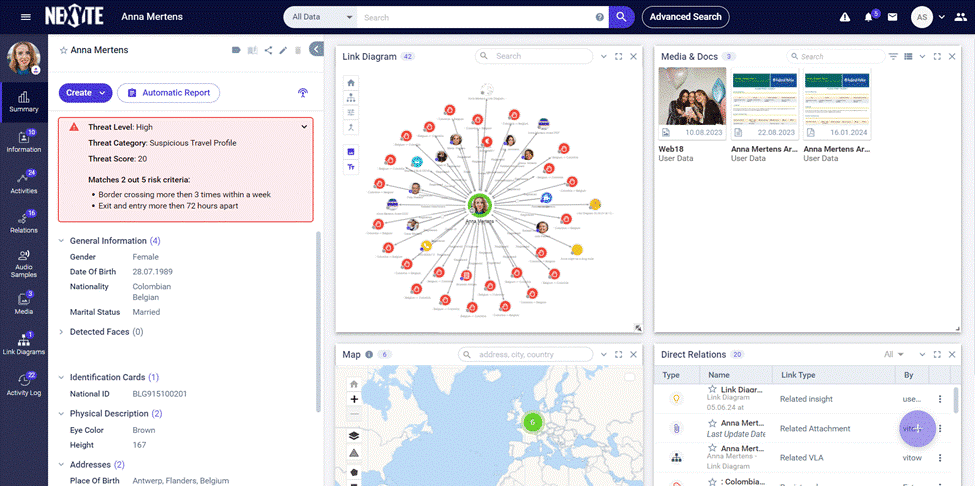The width and height of the screenshot is (975, 486).
Task: Open the AS user account dropdown
Action: pyautogui.click(x=928, y=17)
